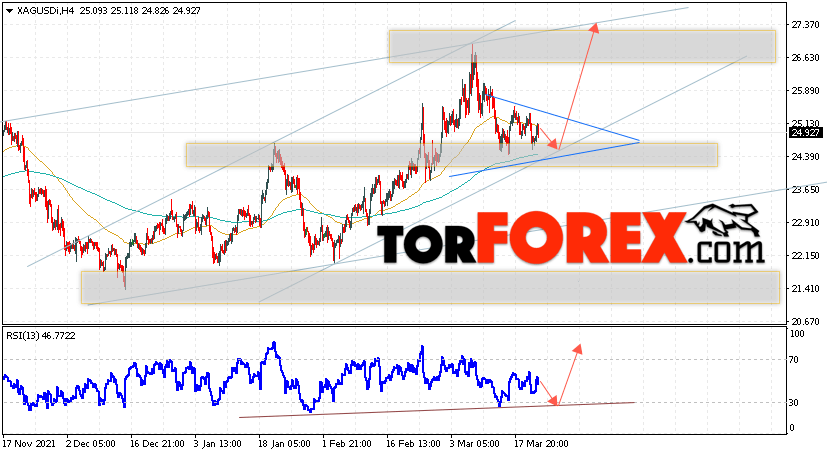Select the 23.650 price axis label

click(x=805, y=190)
